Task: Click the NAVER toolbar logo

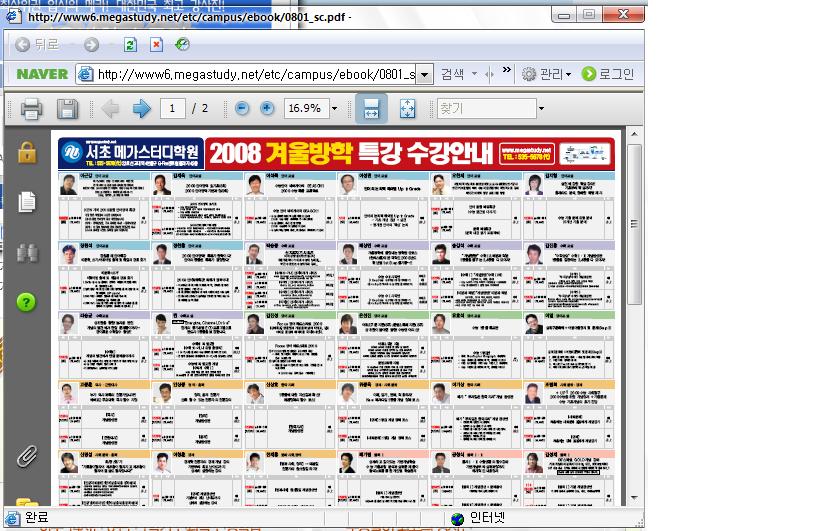Action: [42, 74]
